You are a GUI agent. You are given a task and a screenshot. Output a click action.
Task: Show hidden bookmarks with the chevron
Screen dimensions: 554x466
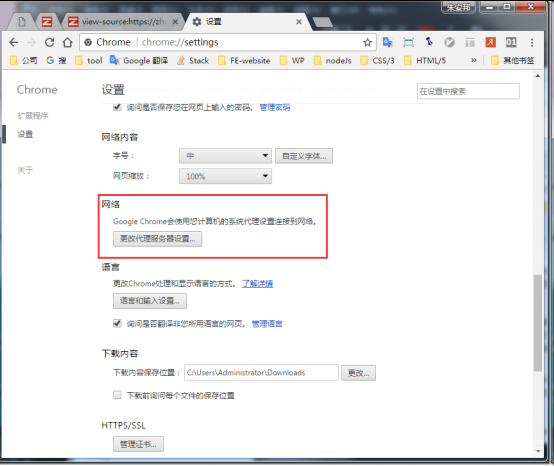pyautogui.click(x=474, y=60)
